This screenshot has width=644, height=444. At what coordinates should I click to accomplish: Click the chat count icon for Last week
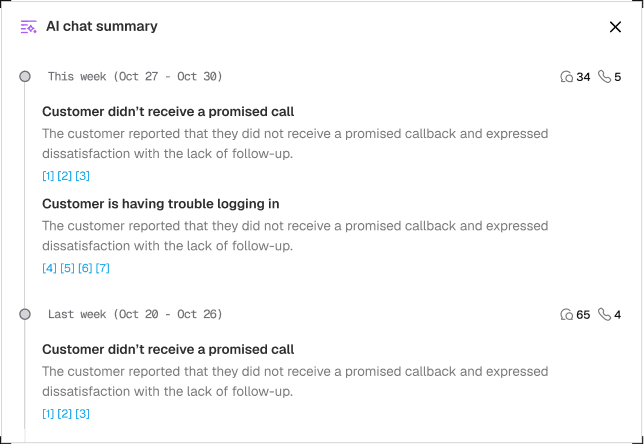pos(567,315)
